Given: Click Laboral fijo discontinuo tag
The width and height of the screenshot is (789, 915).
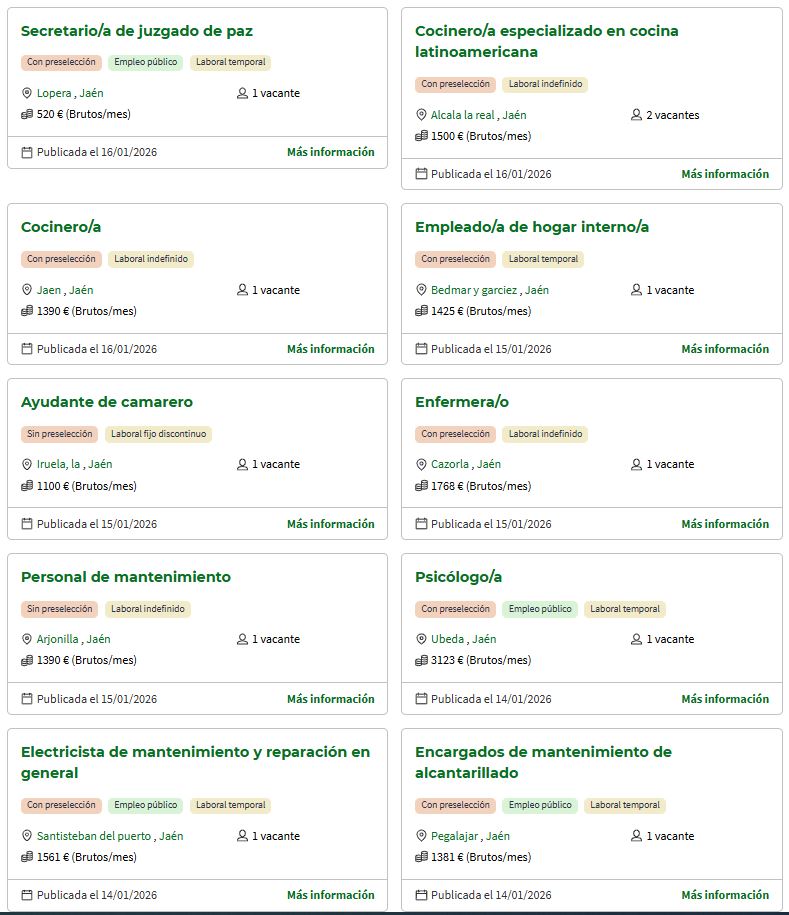Looking at the screenshot, I should click(158, 434).
